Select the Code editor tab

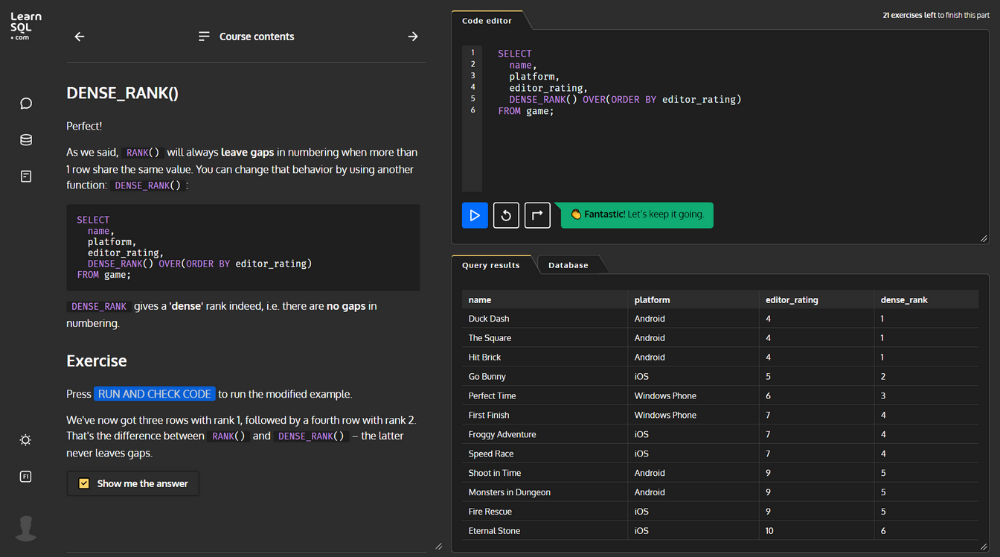pyautogui.click(x=487, y=21)
